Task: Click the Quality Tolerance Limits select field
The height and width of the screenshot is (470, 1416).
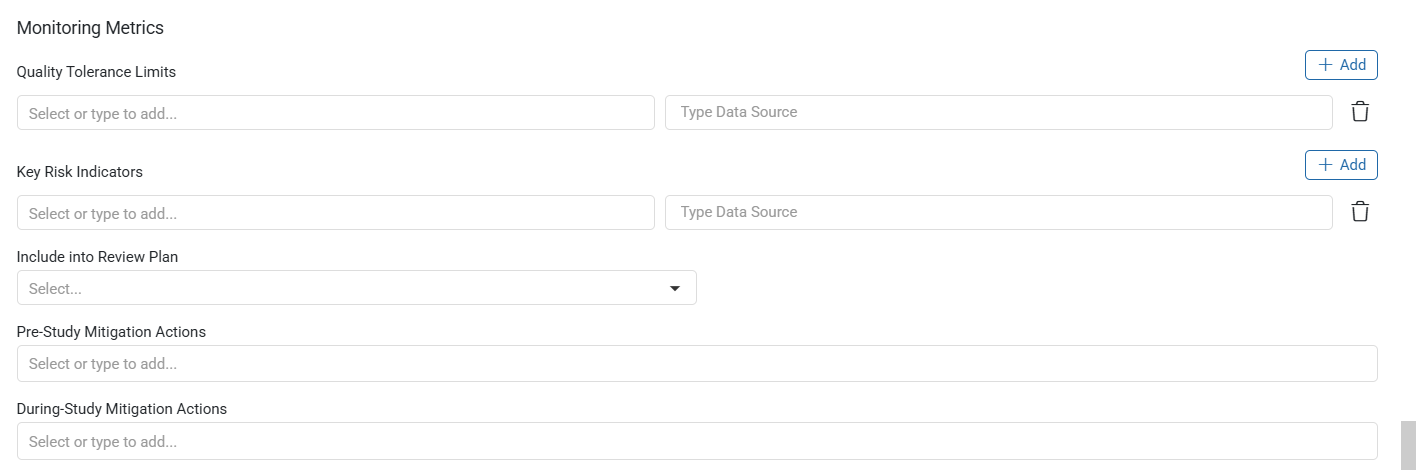Action: tap(336, 113)
